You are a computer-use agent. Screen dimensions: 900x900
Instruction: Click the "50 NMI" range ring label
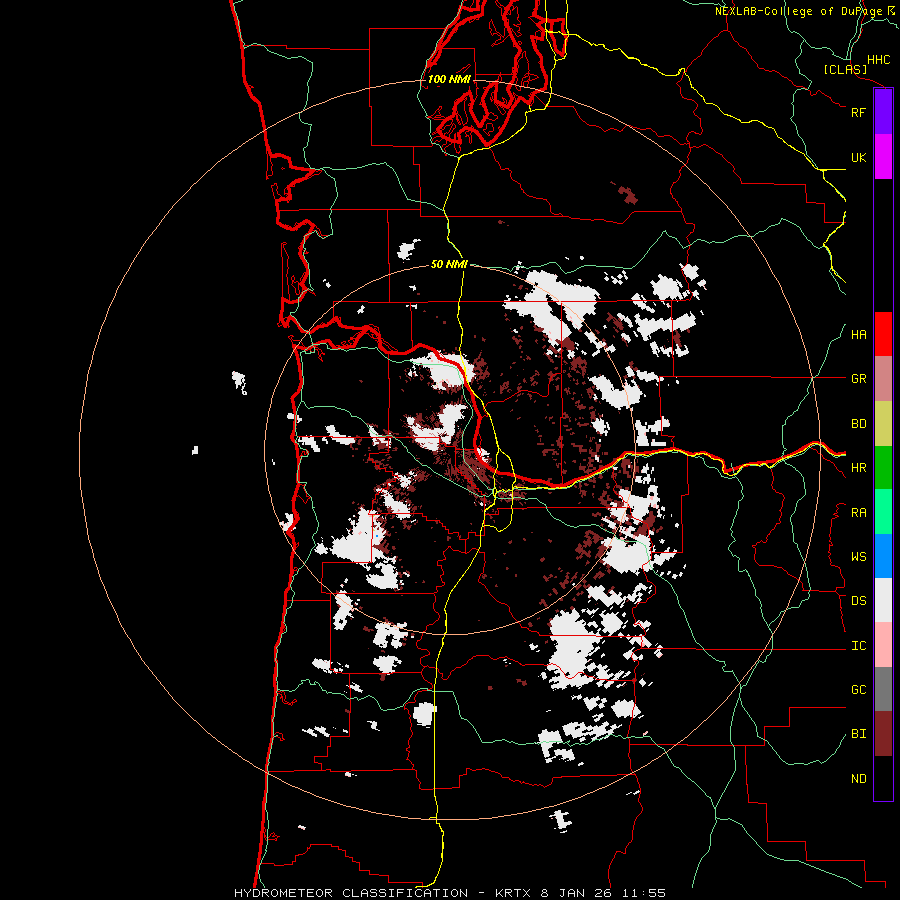click(449, 264)
